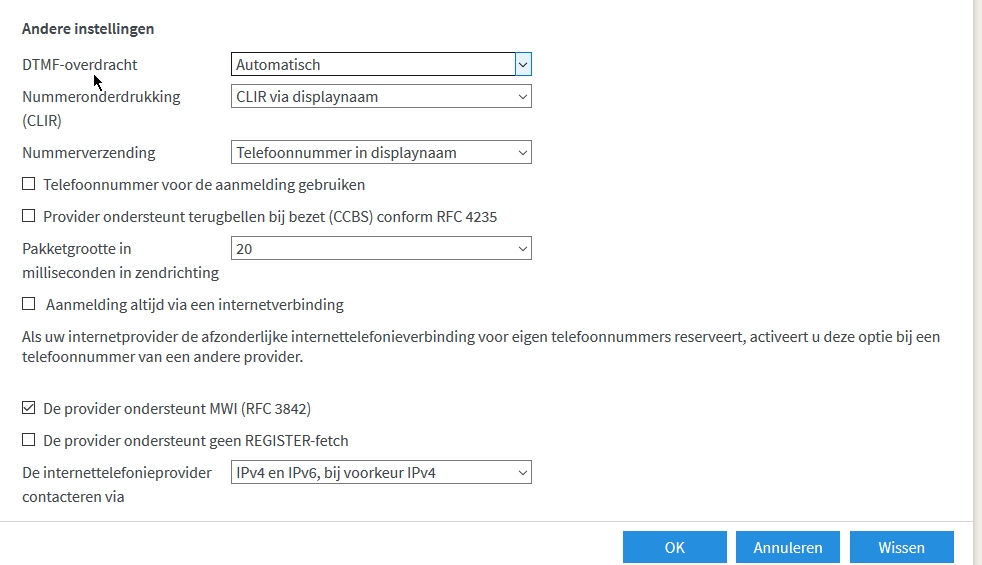Uncheck the MWI (RFC 3842) support checkbox
The height and width of the screenshot is (565, 982).
[29, 408]
